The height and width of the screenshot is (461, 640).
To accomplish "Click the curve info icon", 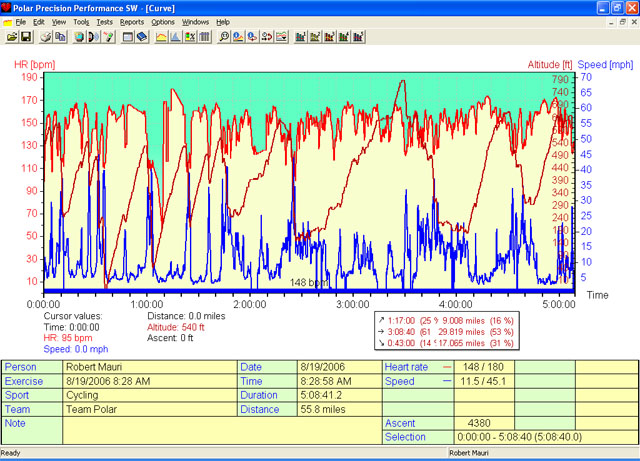I will (x=238, y=37).
